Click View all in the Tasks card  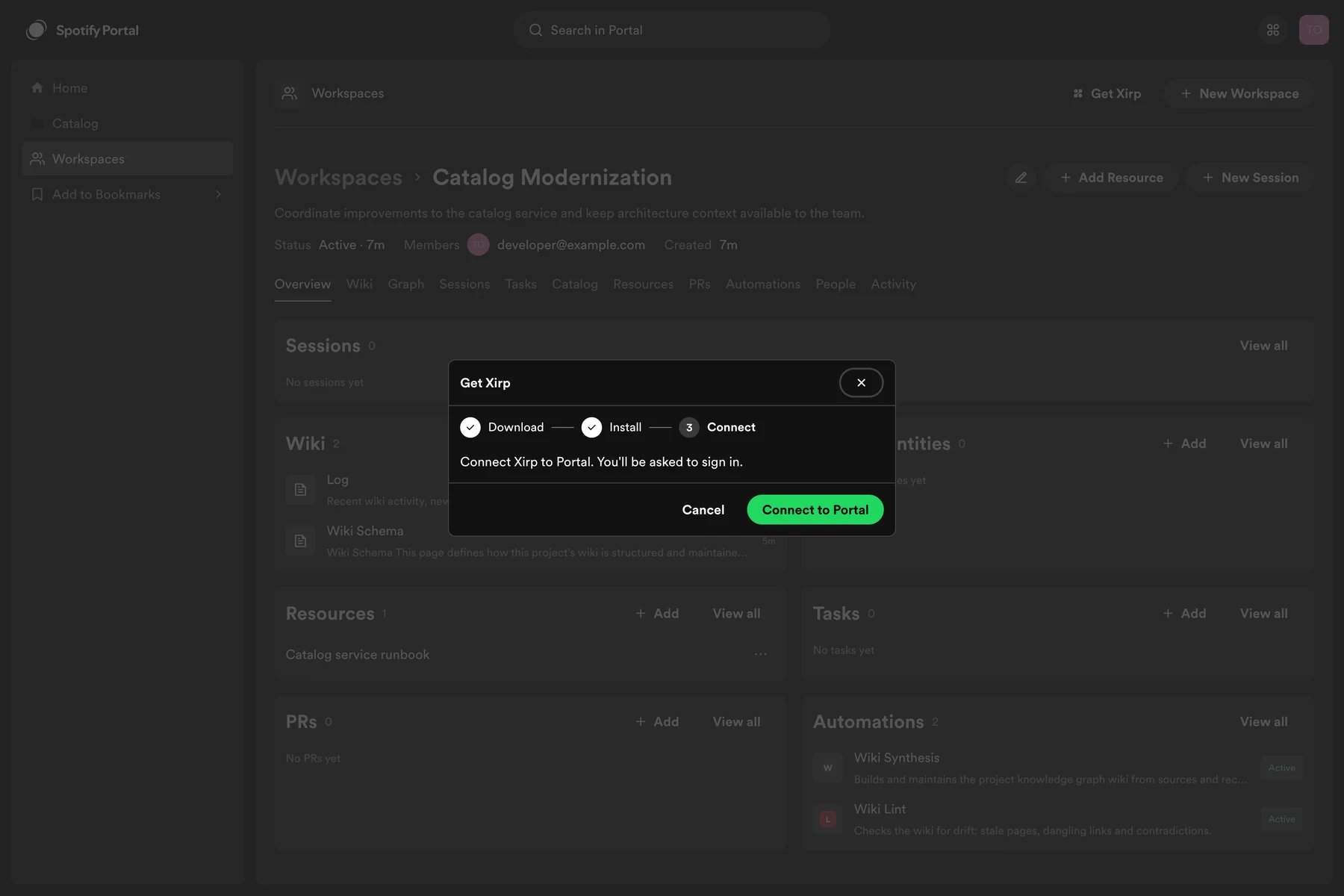1263,614
